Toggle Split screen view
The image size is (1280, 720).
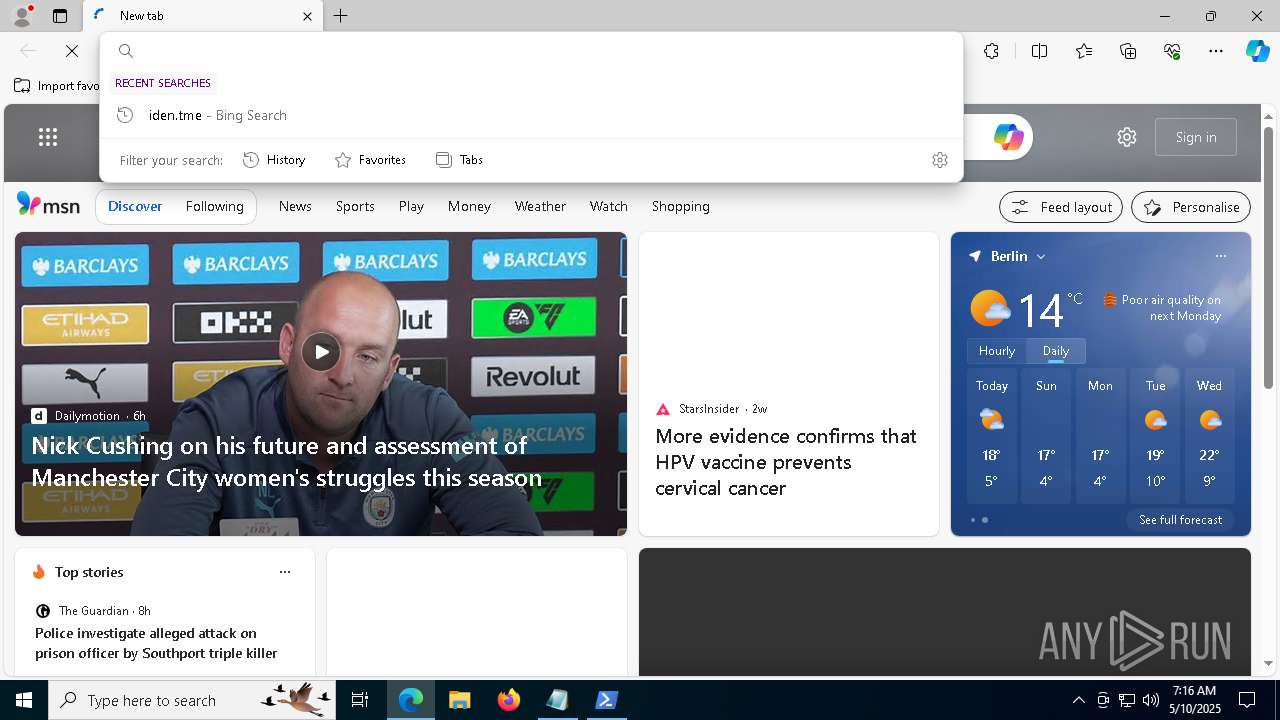click(x=1039, y=51)
